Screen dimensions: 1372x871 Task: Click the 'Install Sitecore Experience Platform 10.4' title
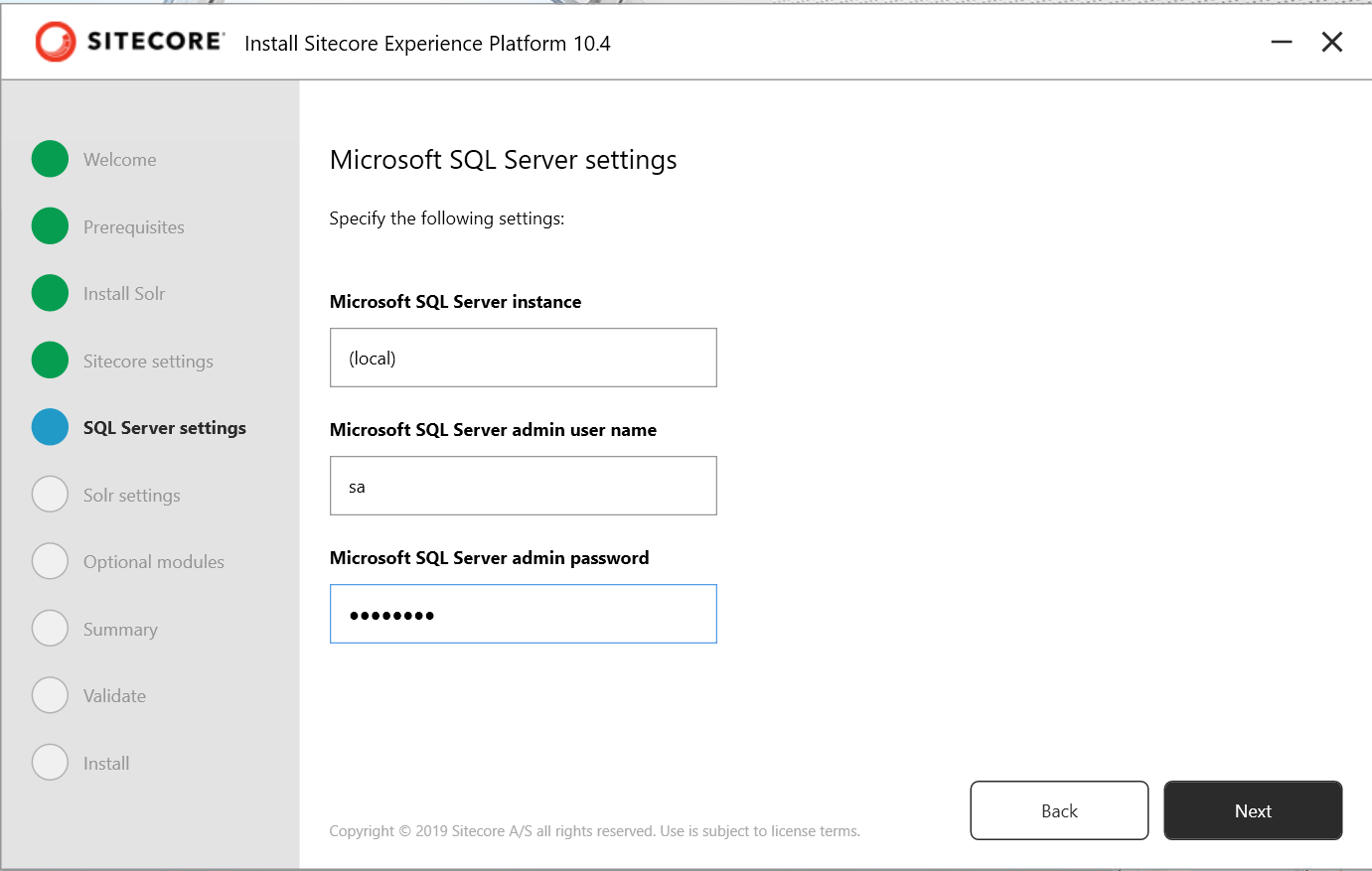[x=427, y=44]
